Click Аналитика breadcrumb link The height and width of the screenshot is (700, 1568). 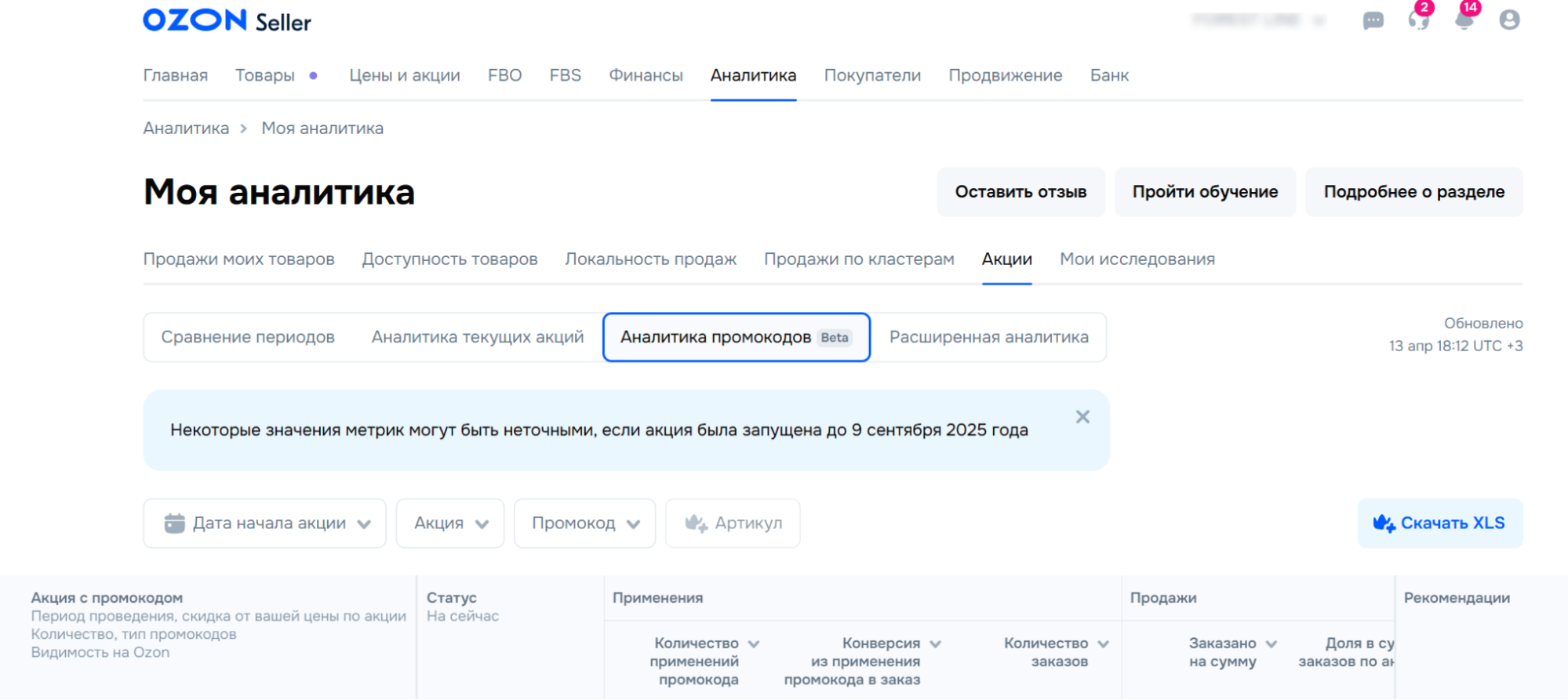point(186,128)
